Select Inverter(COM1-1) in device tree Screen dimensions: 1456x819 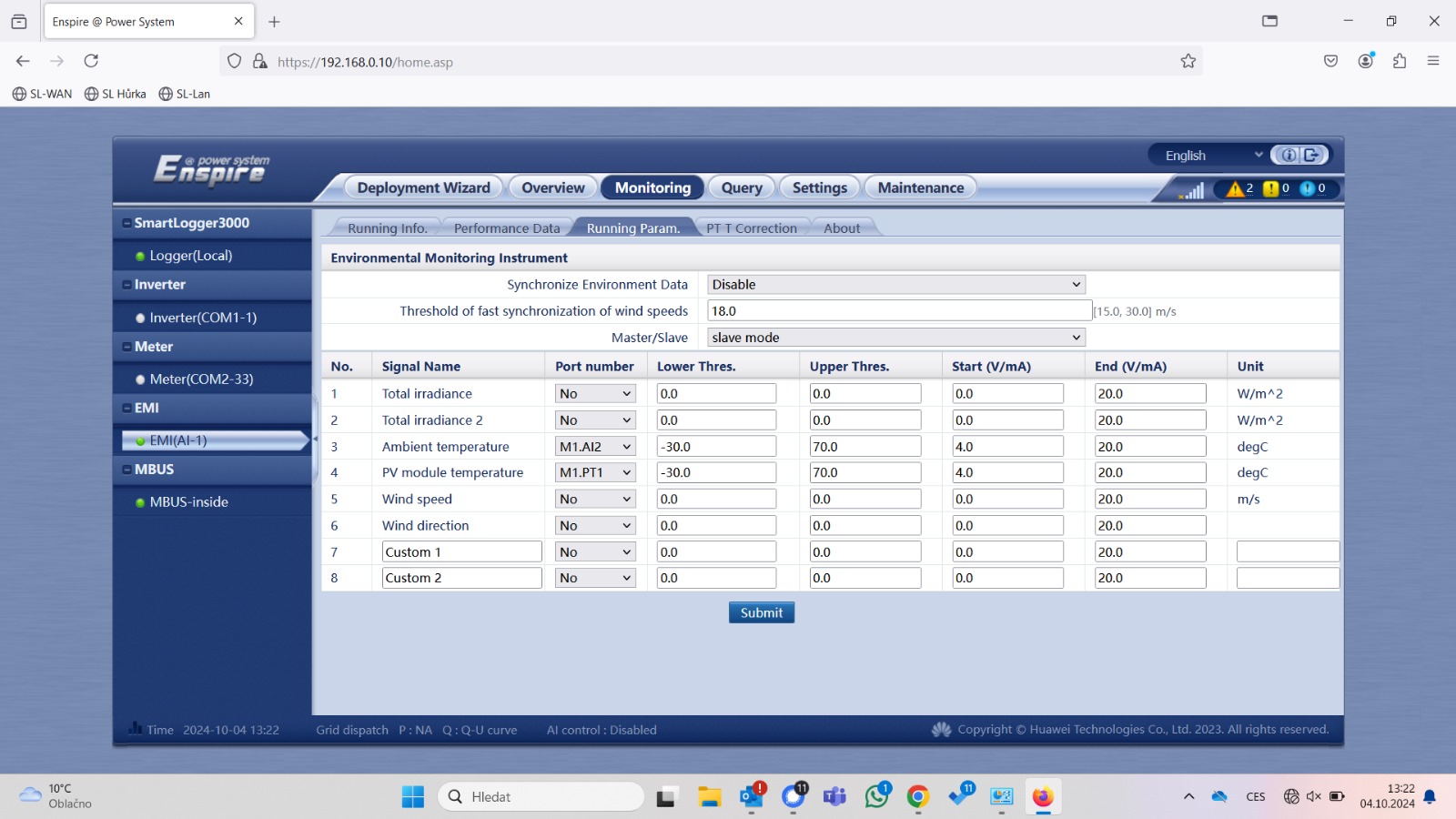(203, 318)
